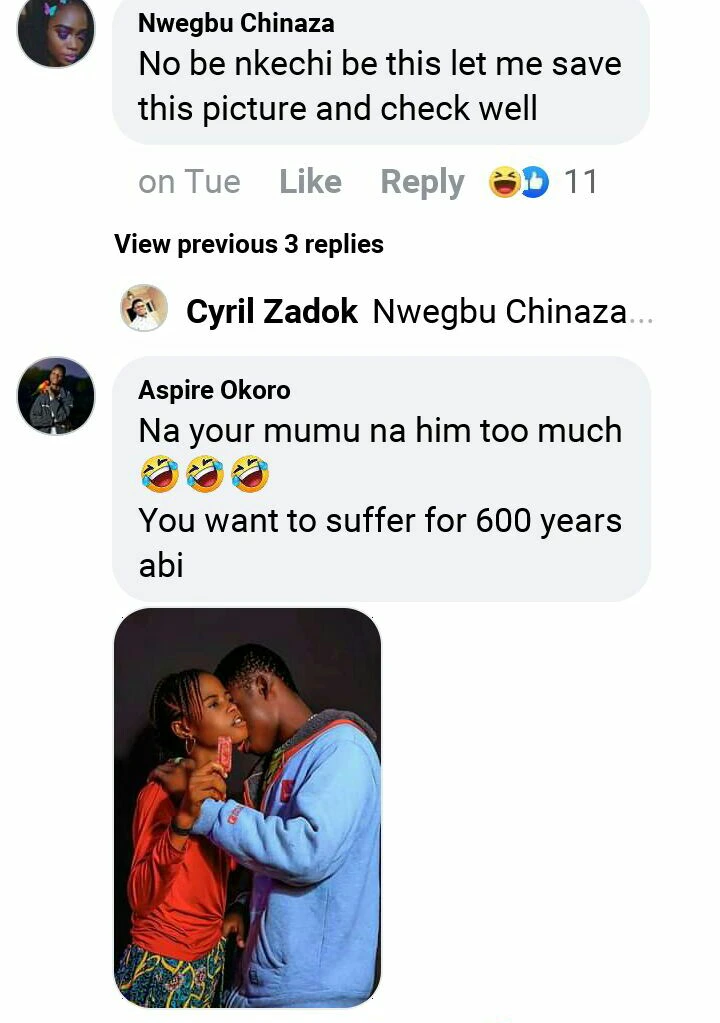Click the middle laughing emoji in Aspire's comment
The image size is (720, 1023).
pos(205,475)
